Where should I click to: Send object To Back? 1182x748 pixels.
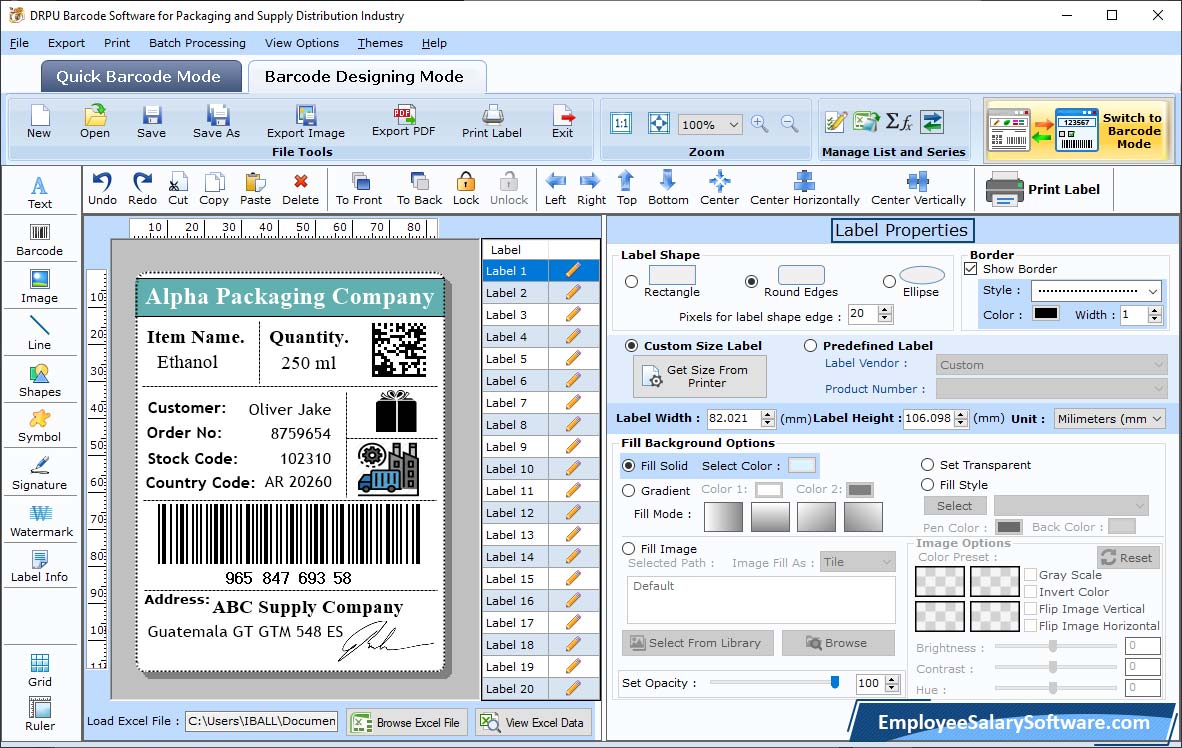[419, 189]
